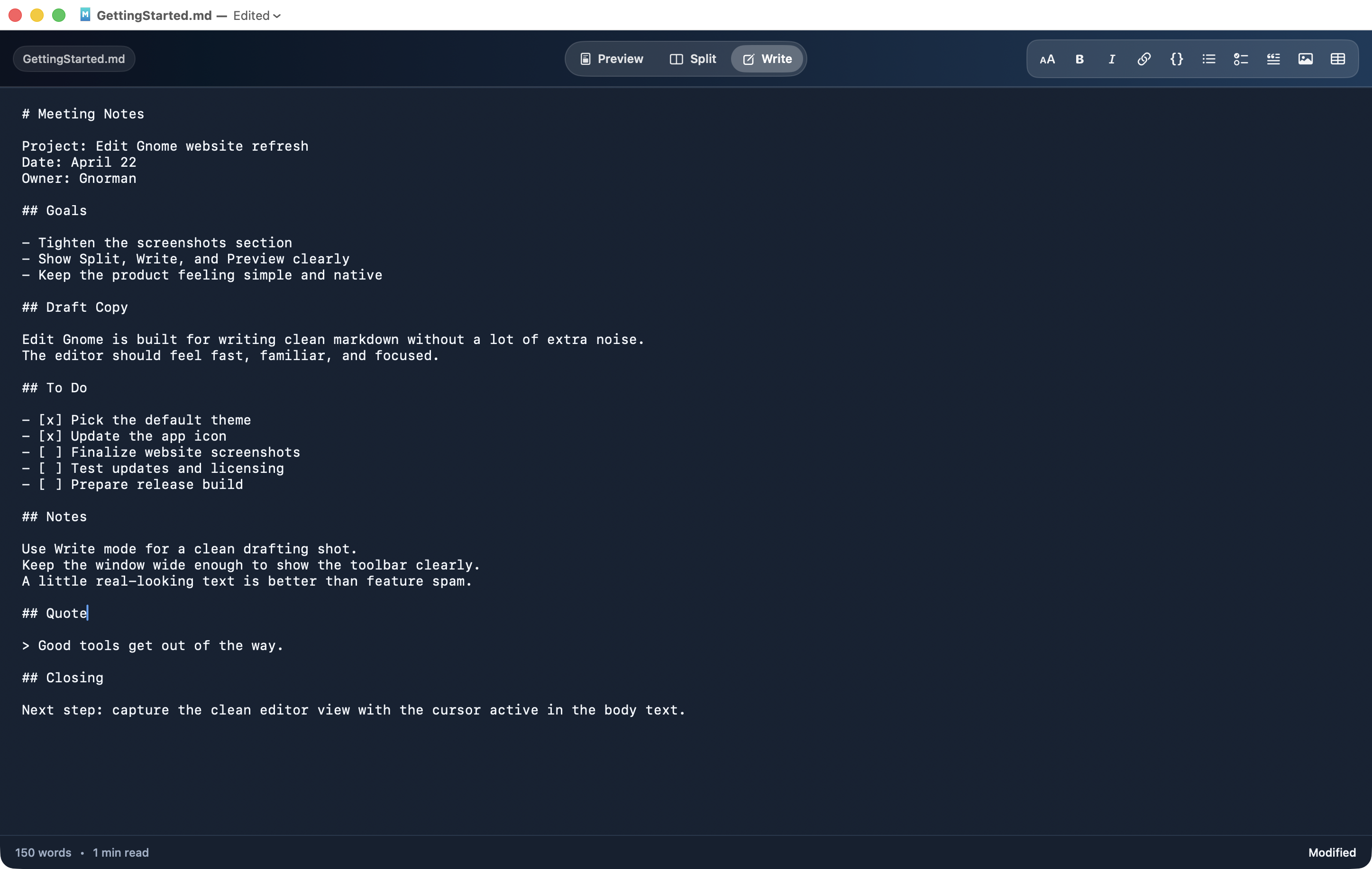
Task: Click '[ ] Test updates and licensing' item
Action: tap(153, 469)
